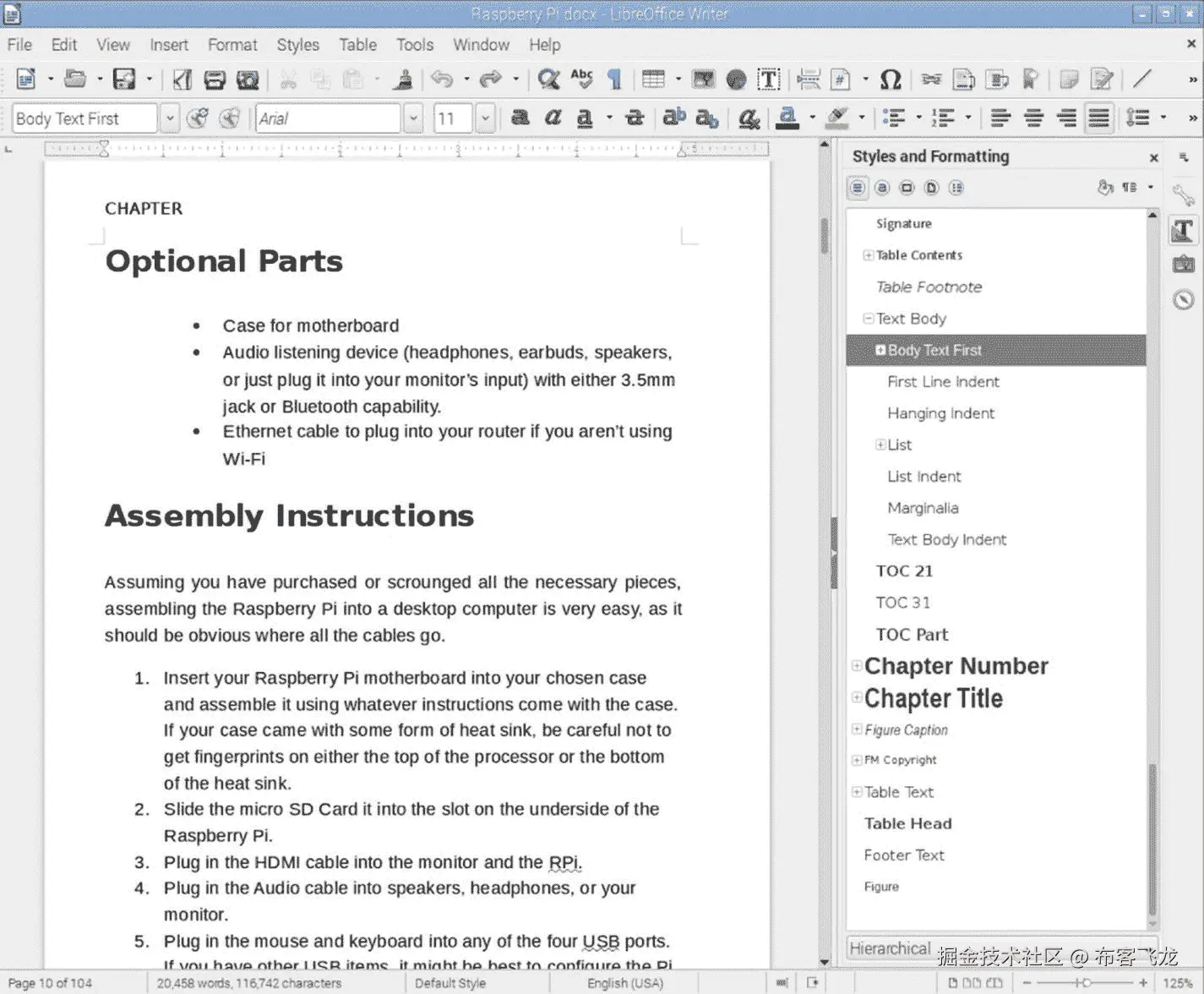Open the Format menu

(x=232, y=45)
